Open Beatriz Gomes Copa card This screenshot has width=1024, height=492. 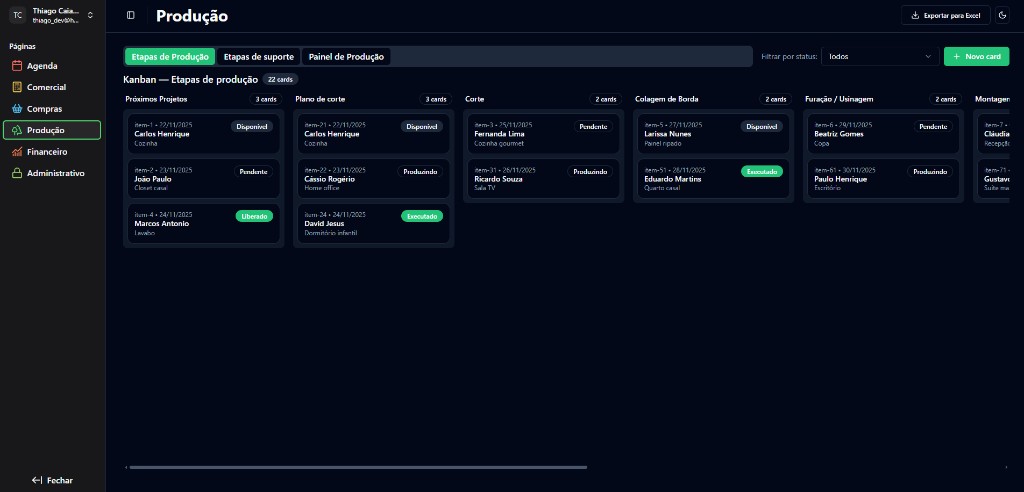884,134
